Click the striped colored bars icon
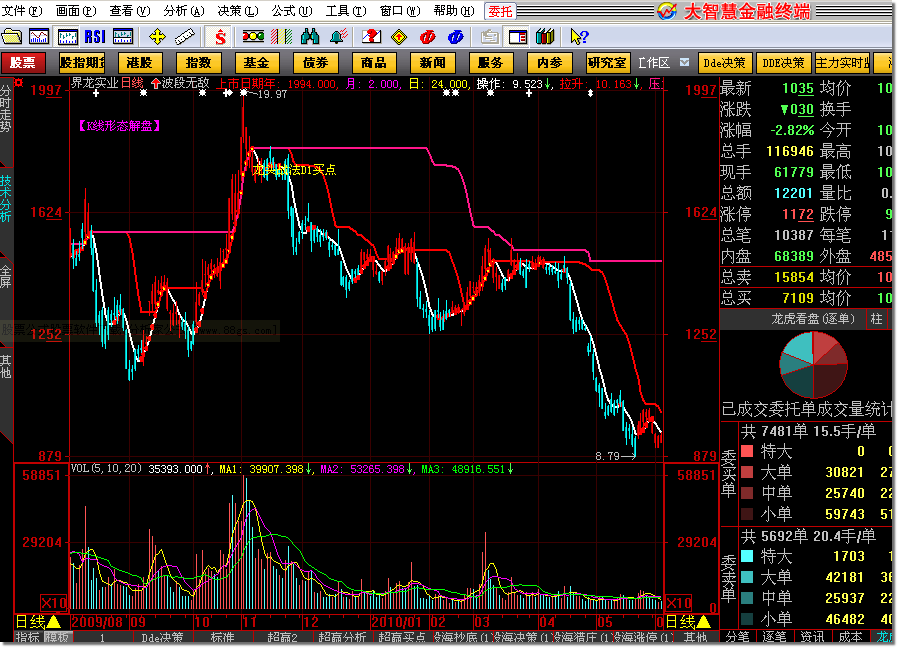The height and width of the screenshot is (648, 899). point(282,37)
